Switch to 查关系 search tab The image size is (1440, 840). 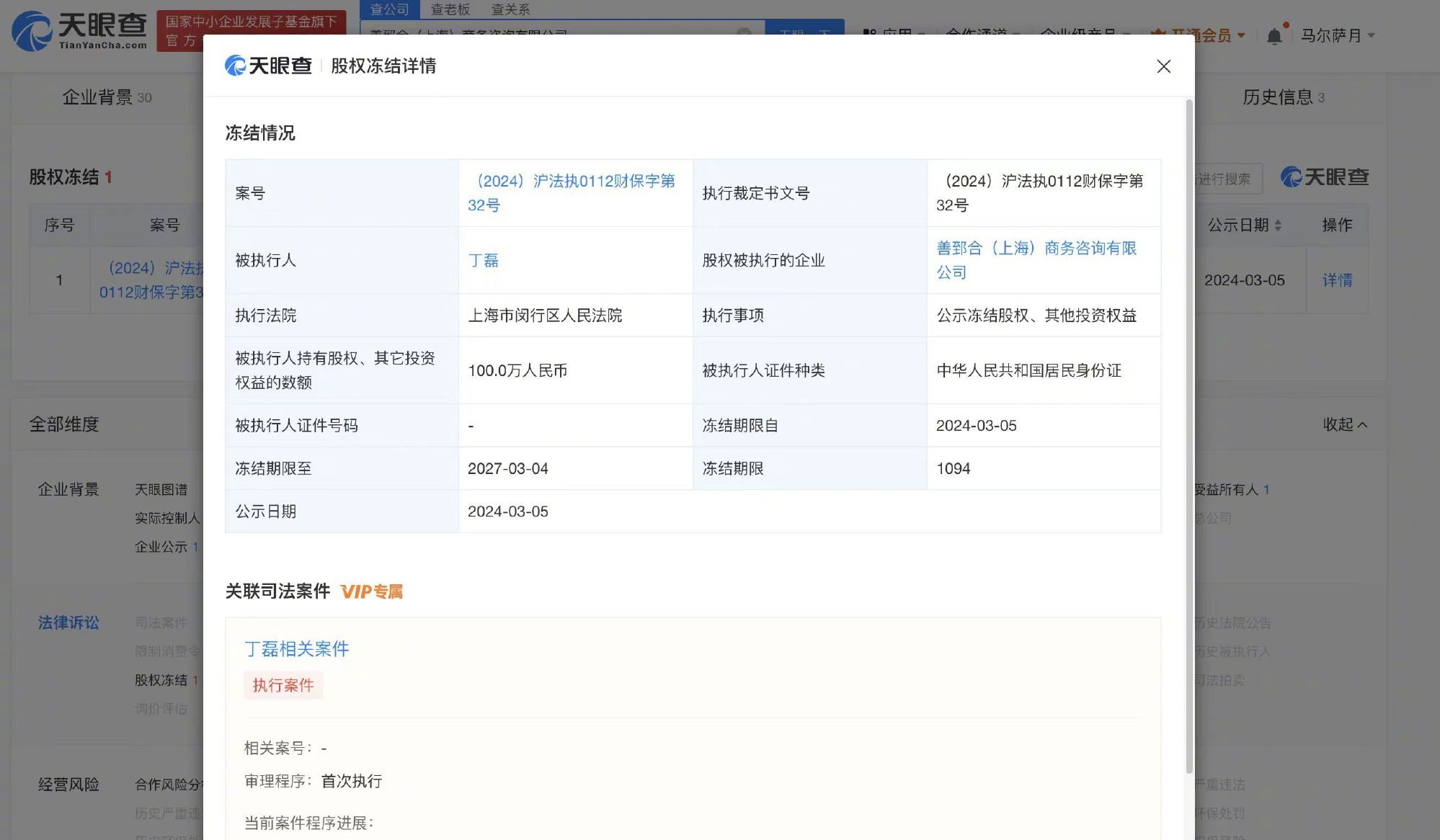click(510, 9)
